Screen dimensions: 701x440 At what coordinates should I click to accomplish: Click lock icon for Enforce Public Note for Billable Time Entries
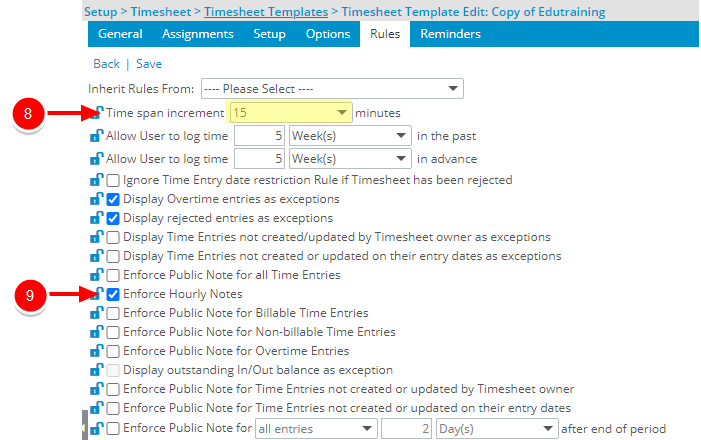coord(97,313)
